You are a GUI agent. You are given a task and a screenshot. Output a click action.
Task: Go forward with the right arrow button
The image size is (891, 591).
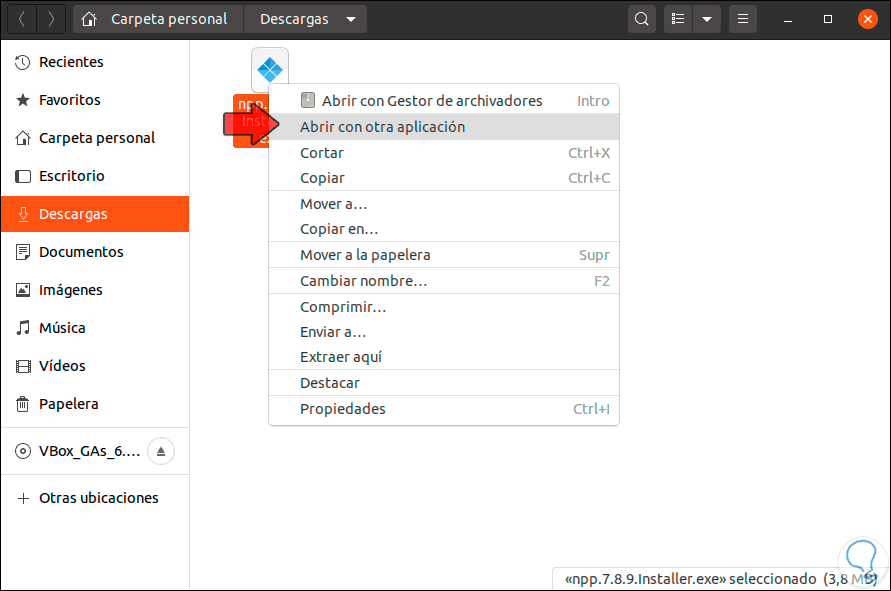[x=51, y=19]
